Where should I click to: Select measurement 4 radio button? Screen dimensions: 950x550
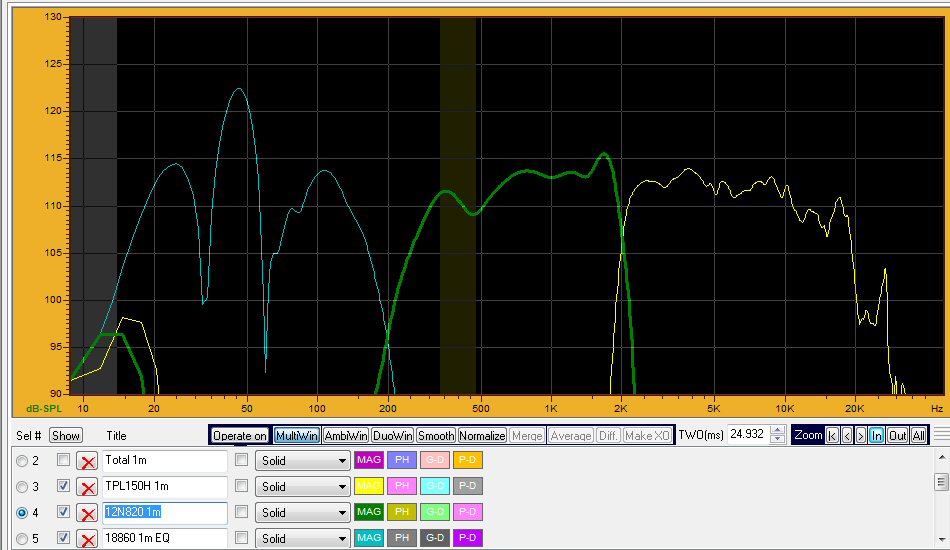click(22, 513)
